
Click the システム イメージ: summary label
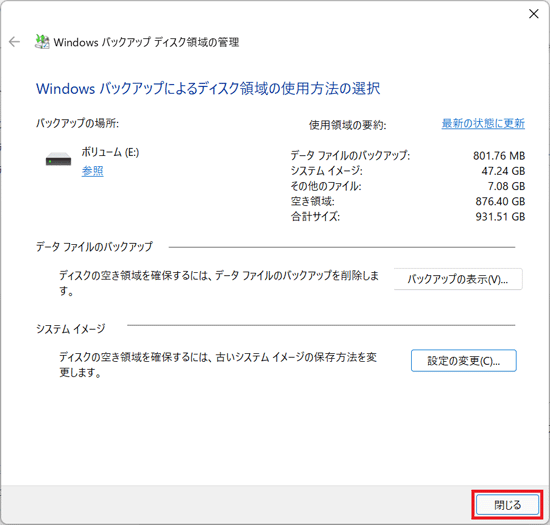click(327, 171)
